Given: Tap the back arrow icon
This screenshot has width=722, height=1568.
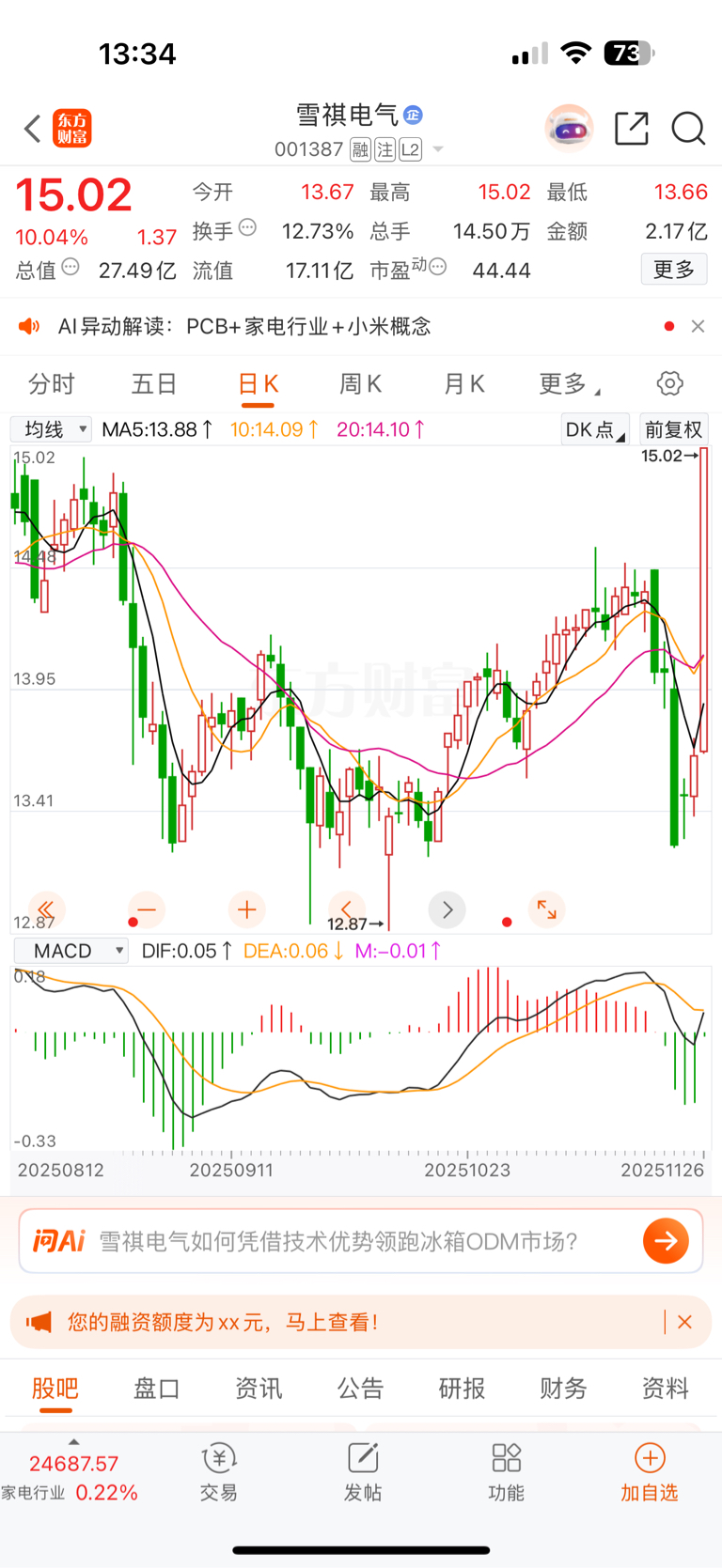Looking at the screenshot, I should [33, 129].
